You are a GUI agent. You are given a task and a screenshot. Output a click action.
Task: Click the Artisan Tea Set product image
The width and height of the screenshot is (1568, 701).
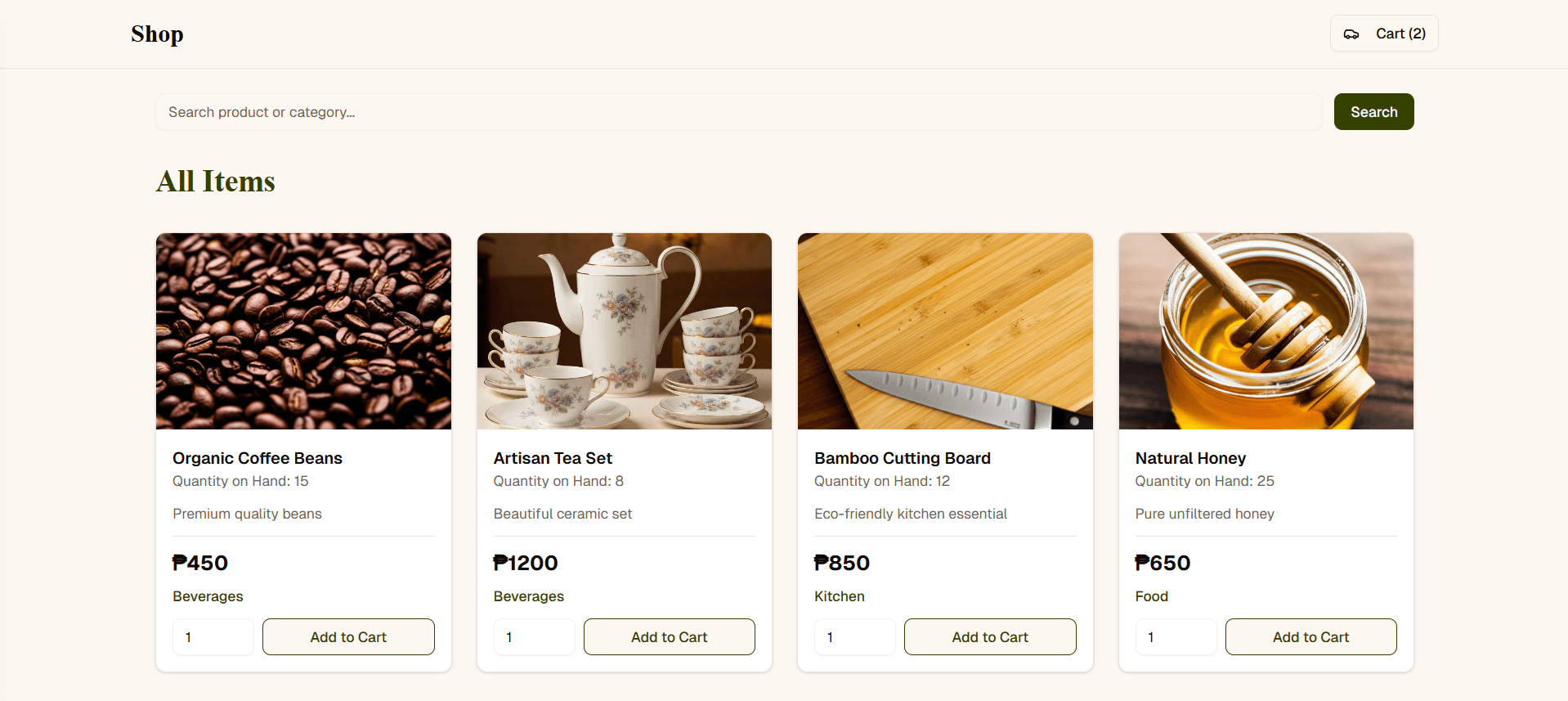coord(624,330)
